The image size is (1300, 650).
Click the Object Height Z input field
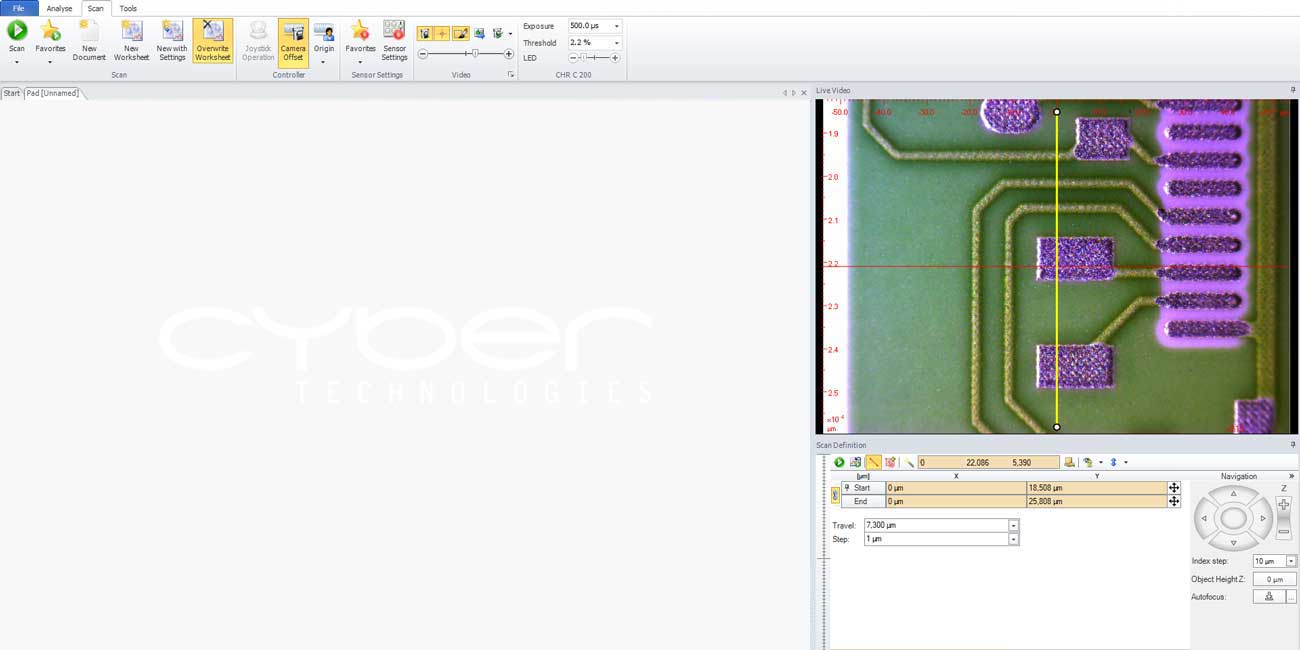pos(1274,579)
